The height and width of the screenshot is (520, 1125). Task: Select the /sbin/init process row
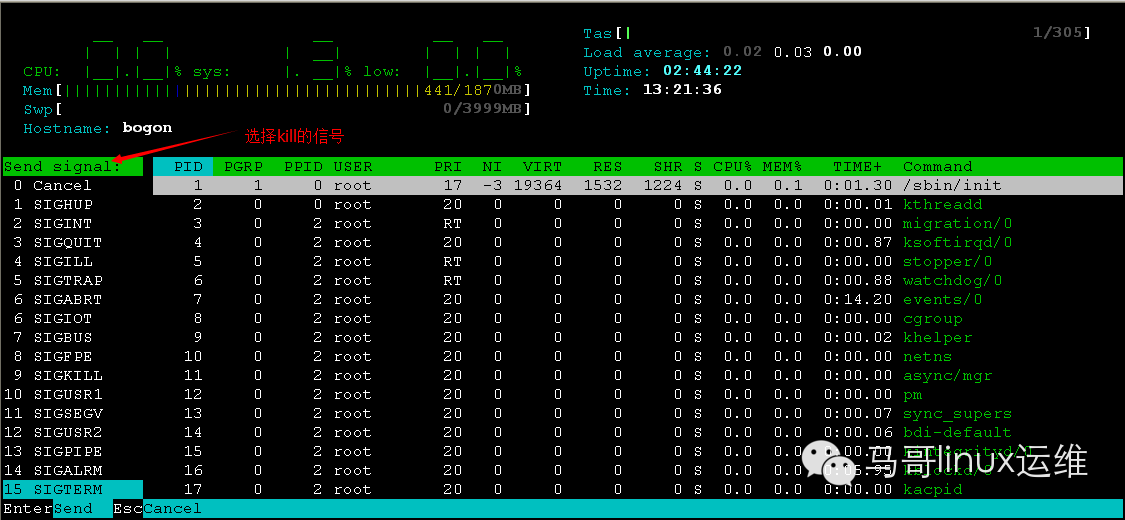click(638, 185)
